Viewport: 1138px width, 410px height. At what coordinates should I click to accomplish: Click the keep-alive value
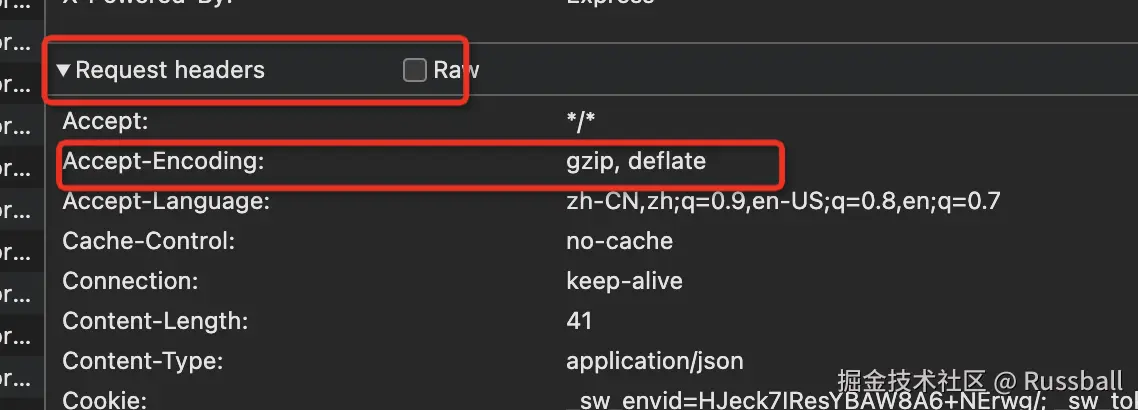tap(624, 281)
